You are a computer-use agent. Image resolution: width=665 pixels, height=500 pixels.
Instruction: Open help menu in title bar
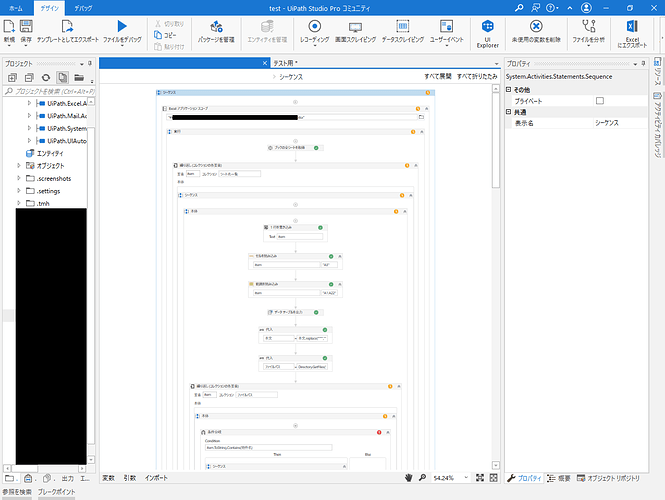pos(552,8)
